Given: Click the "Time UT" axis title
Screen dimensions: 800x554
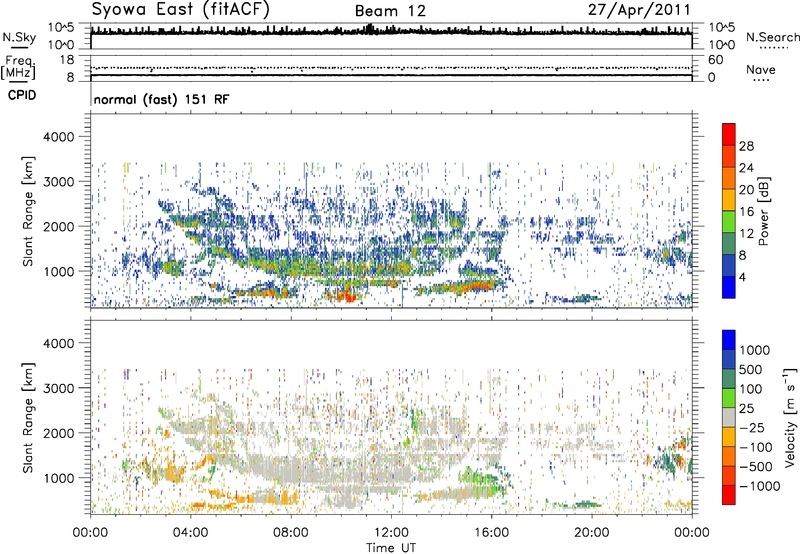Looking at the screenshot, I should point(391,548).
